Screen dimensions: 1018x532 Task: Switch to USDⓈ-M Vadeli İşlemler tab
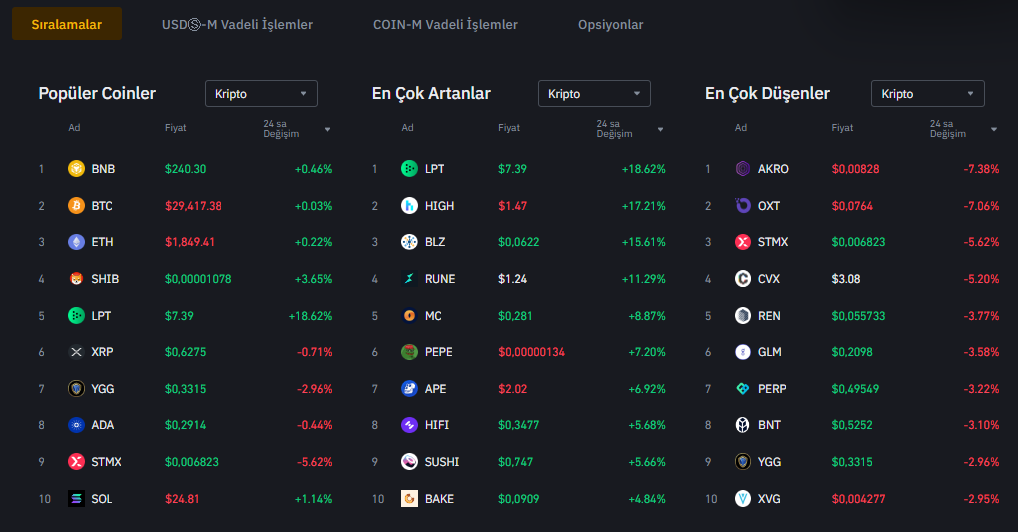[237, 24]
